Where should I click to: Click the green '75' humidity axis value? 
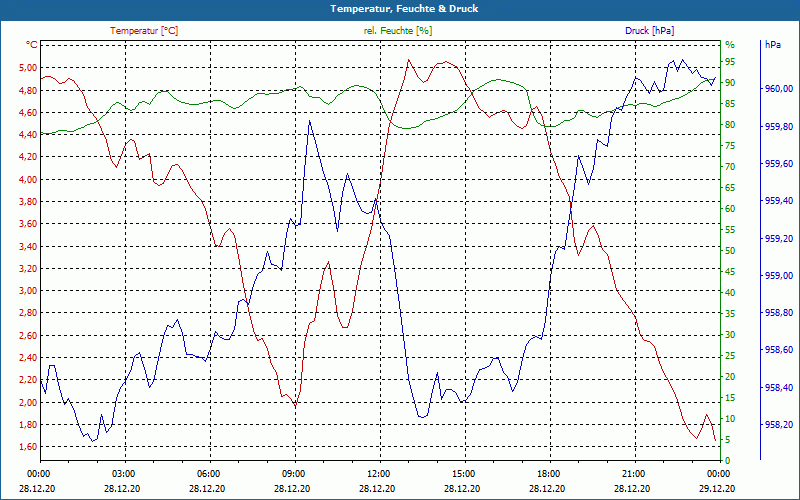(x=730, y=146)
